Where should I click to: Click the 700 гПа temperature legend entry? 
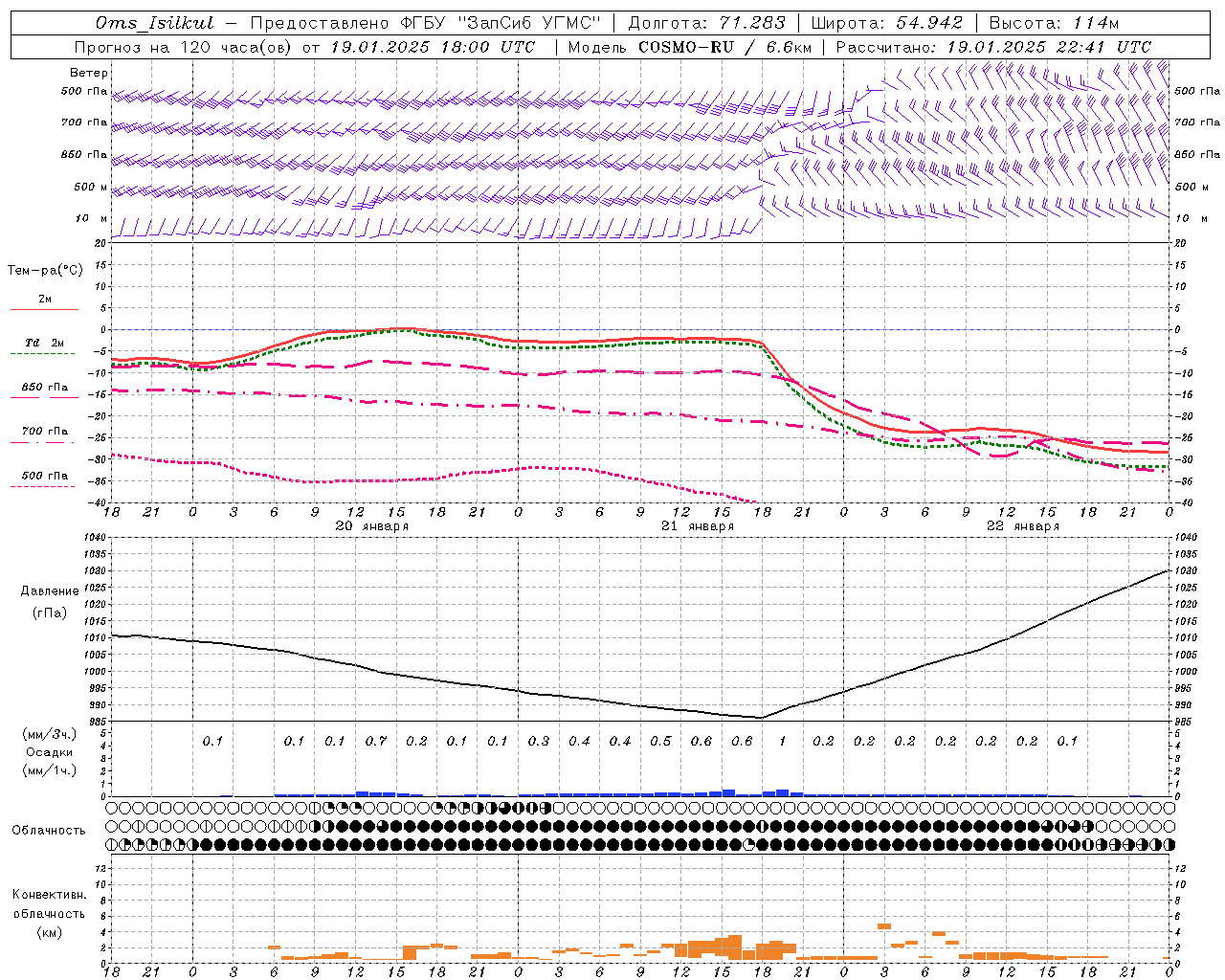pos(45,432)
